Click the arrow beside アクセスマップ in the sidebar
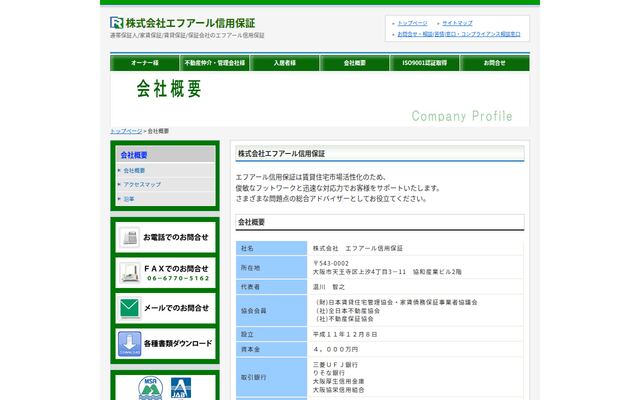 tap(119, 184)
